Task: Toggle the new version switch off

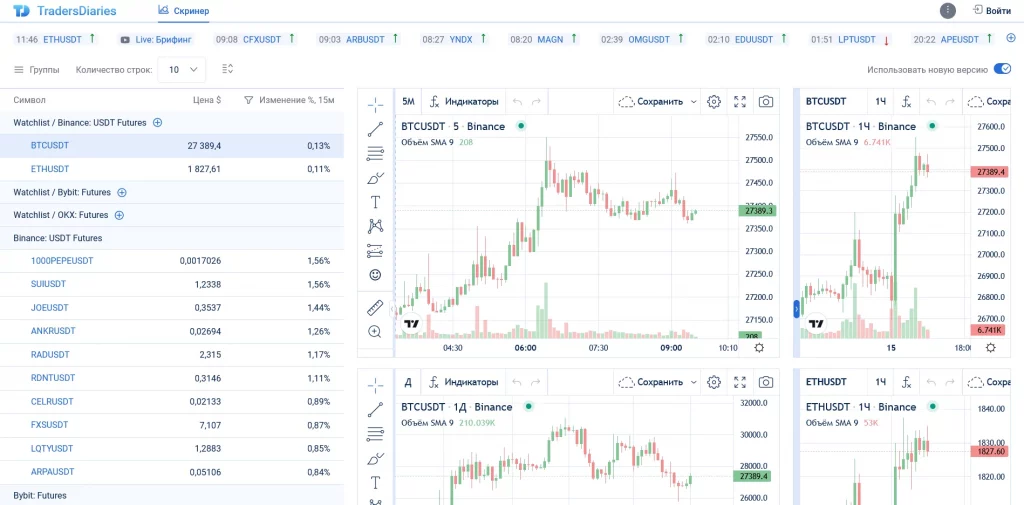Action: tap(1002, 69)
